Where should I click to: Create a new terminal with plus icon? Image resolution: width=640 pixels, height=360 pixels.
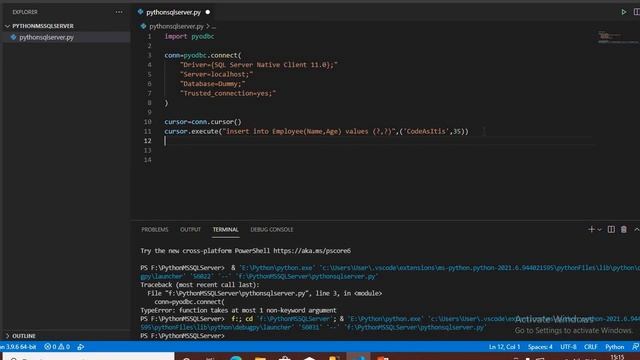pos(591,229)
